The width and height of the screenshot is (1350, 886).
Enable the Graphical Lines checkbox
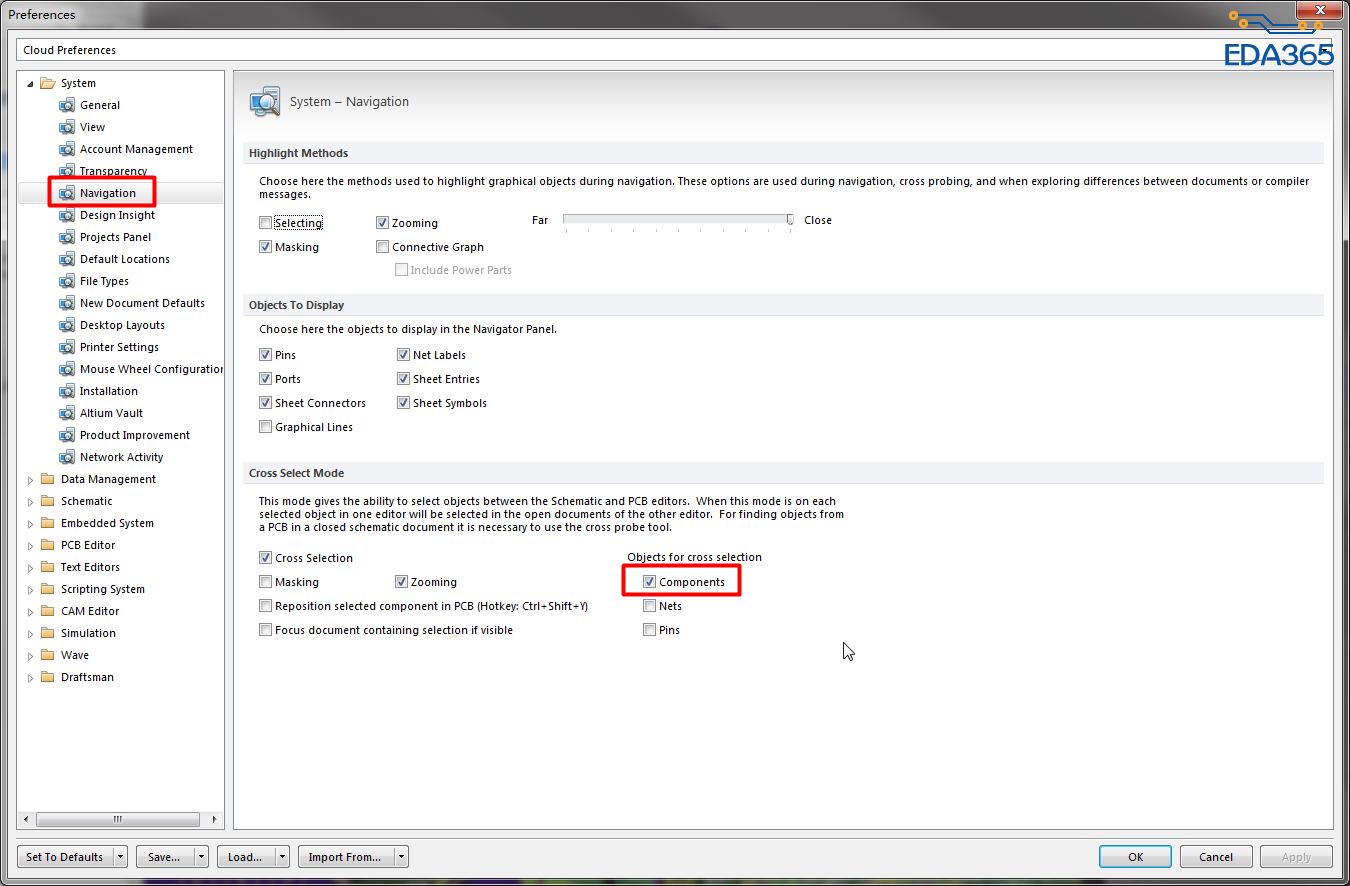(x=265, y=427)
